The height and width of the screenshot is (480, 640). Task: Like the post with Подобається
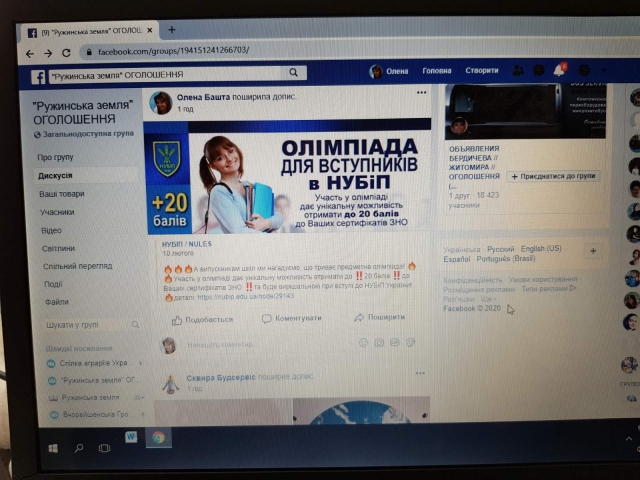click(x=202, y=320)
